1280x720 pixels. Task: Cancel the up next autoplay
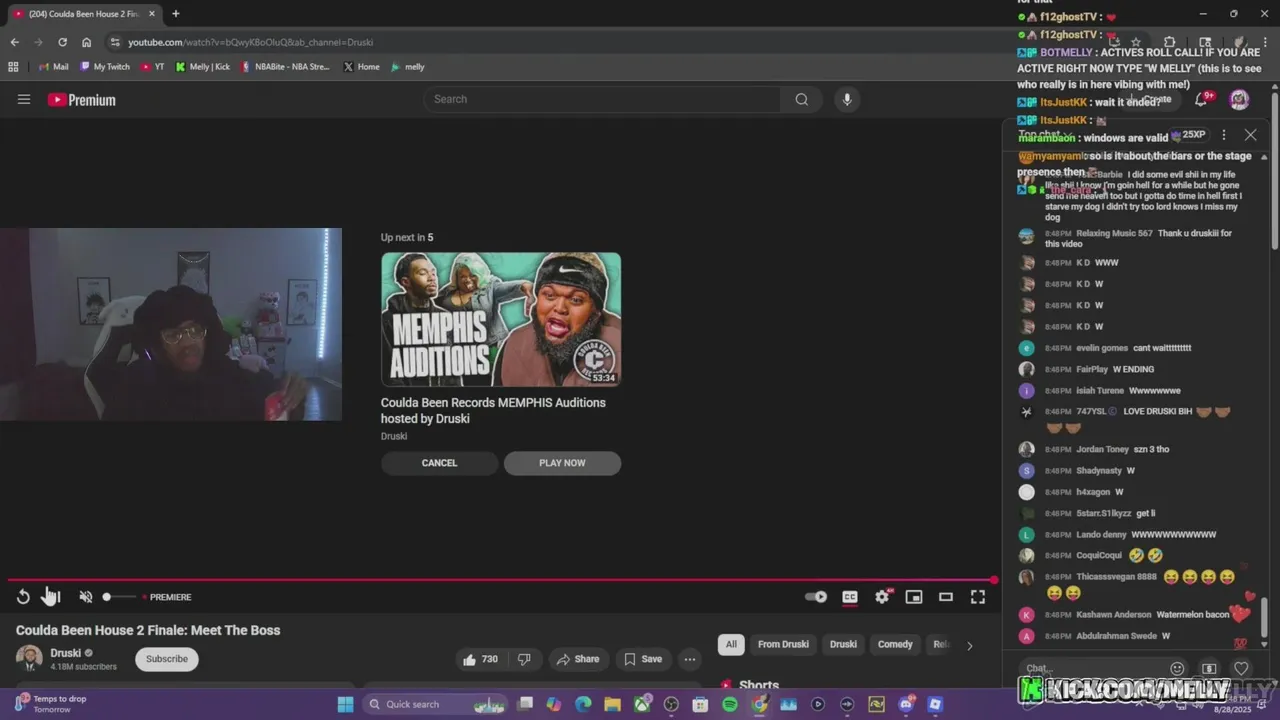point(439,463)
